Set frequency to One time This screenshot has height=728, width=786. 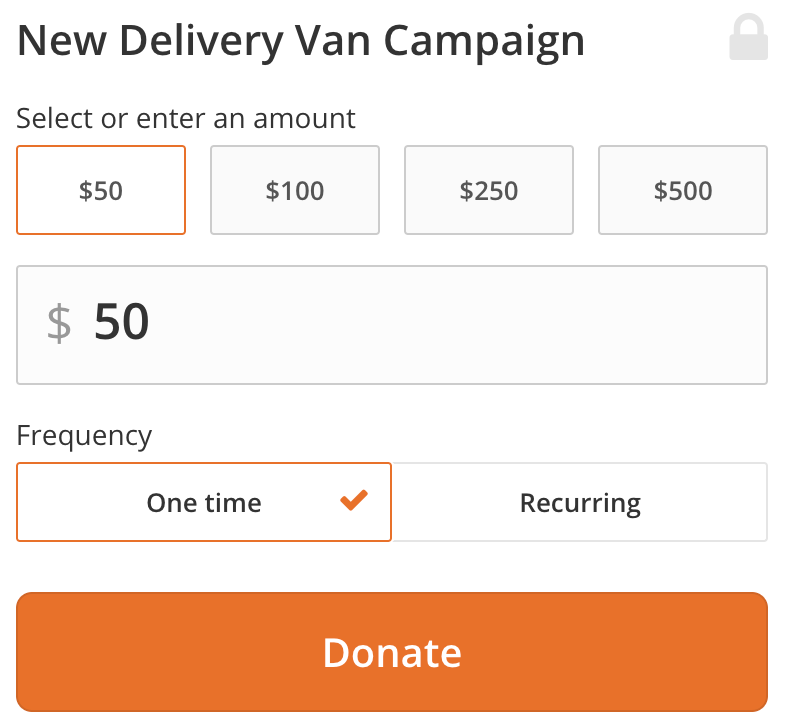click(204, 502)
